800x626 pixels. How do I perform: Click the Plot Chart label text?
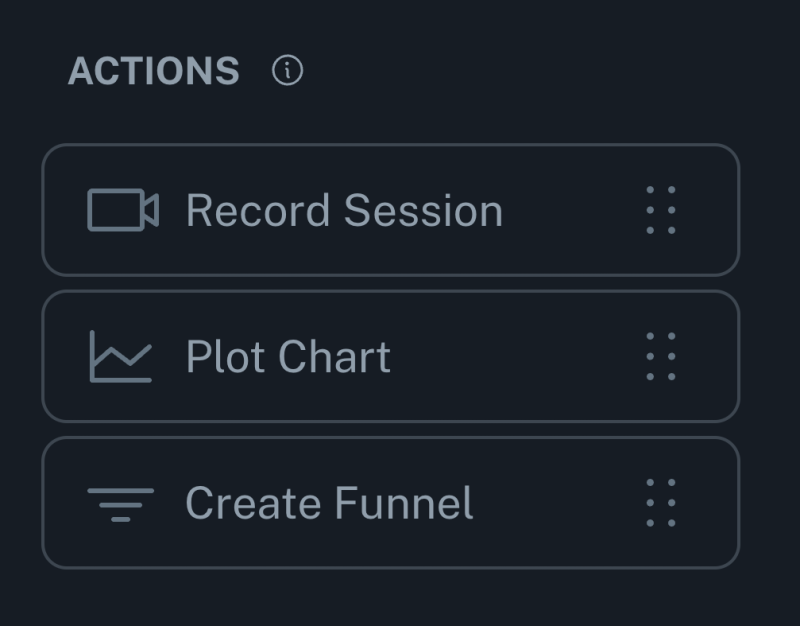point(288,356)
